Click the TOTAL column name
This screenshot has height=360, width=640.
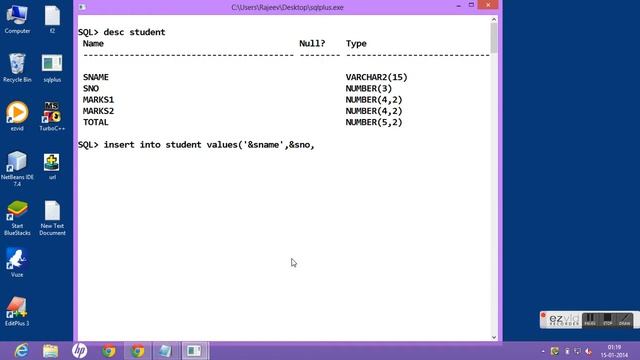coord(96,122)
